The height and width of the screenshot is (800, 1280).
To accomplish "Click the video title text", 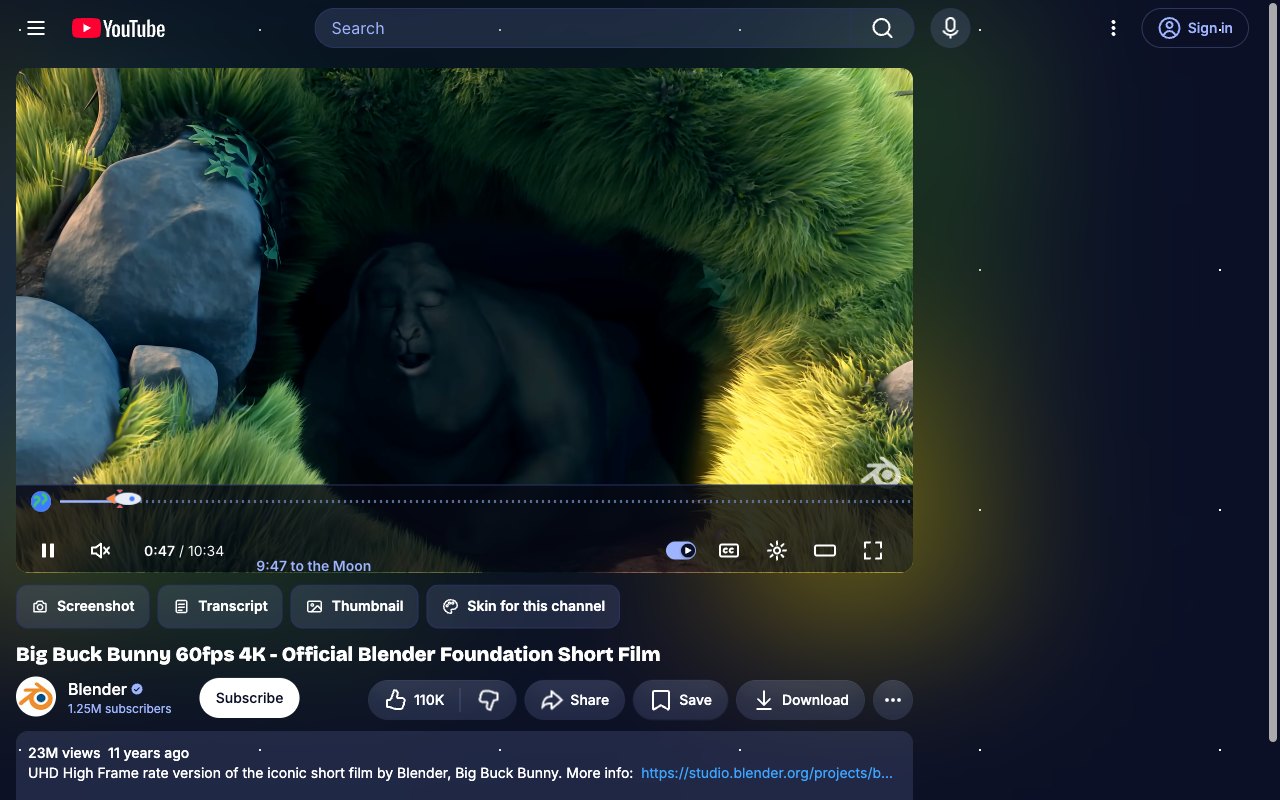I will [338, 654].
